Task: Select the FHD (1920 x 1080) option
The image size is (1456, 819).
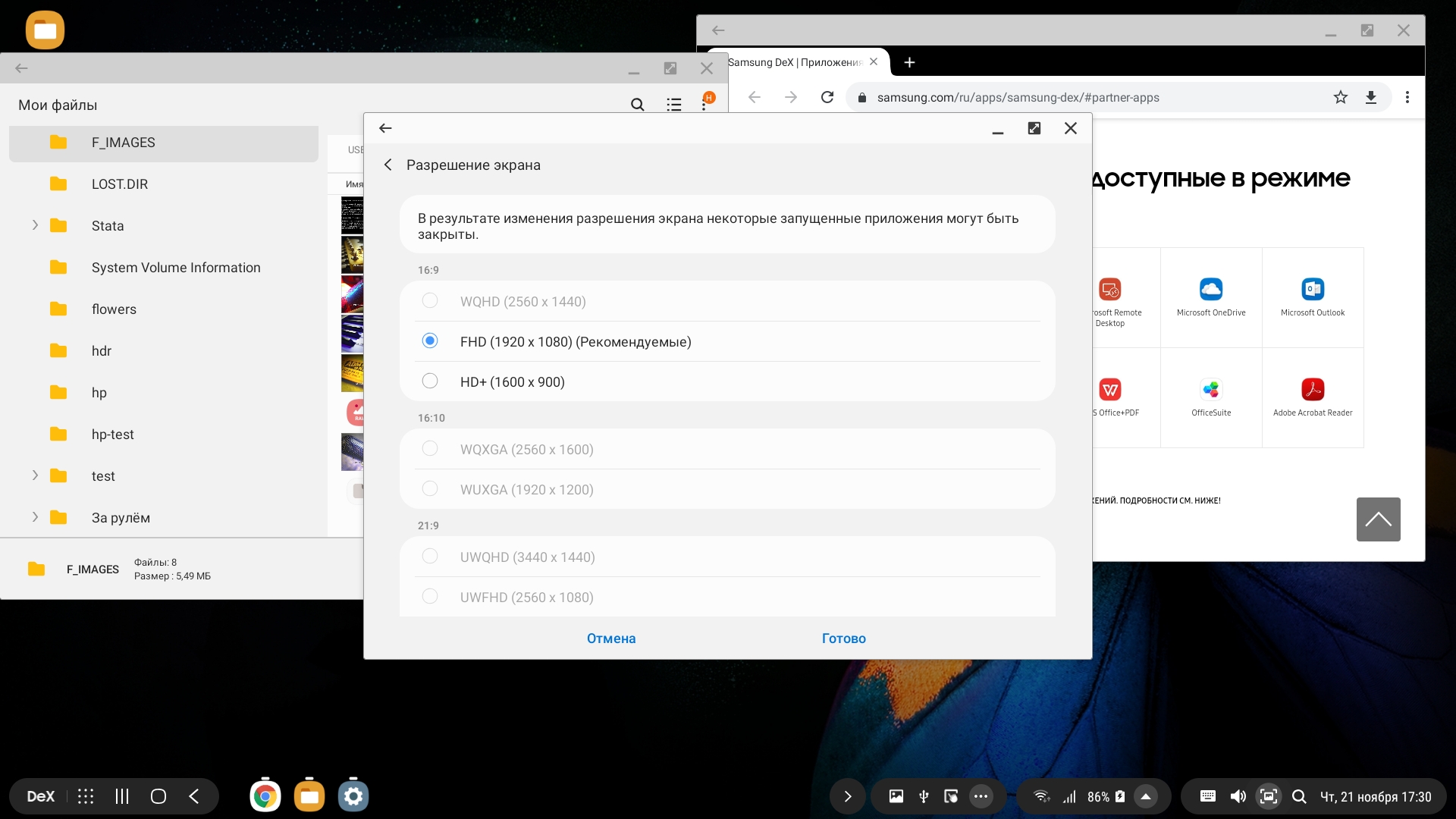Action: (430, 341)
